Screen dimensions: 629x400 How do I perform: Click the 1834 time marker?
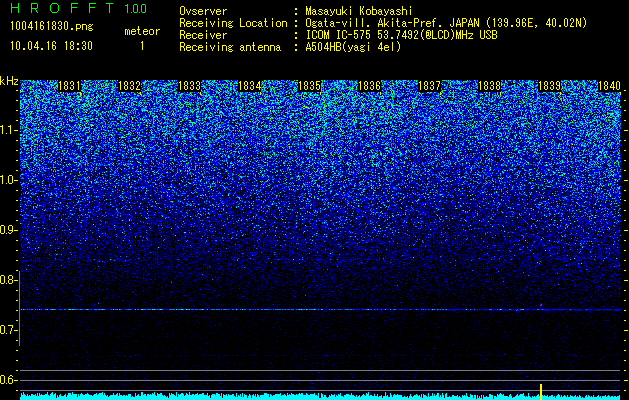[250, 86]
